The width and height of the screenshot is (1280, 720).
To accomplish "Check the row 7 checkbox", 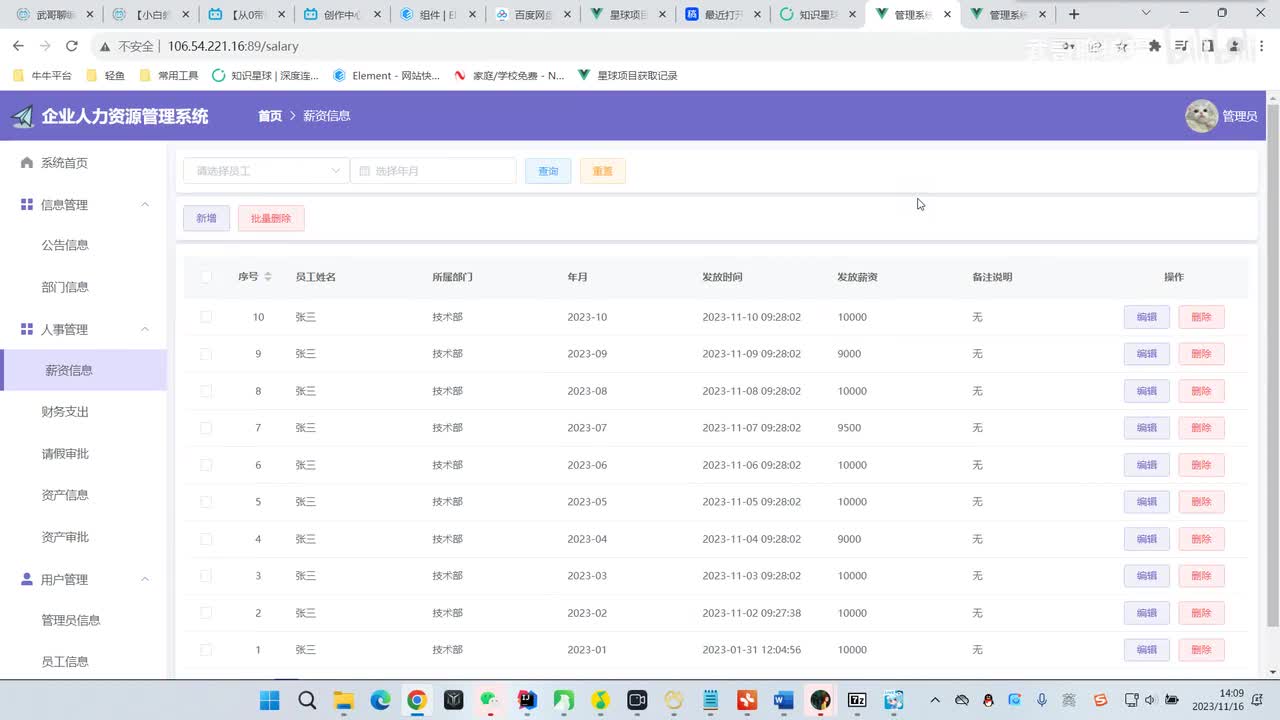I will [x=206, y=428].
